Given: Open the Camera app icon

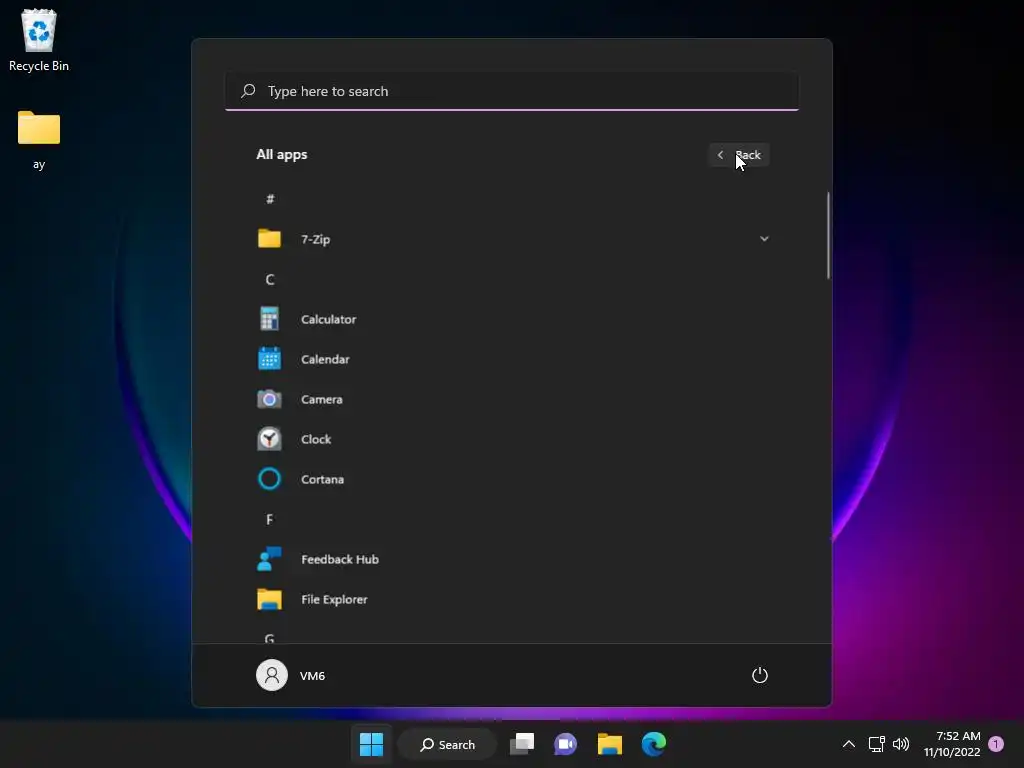Looking at the screenshot, I should (269, 399).
